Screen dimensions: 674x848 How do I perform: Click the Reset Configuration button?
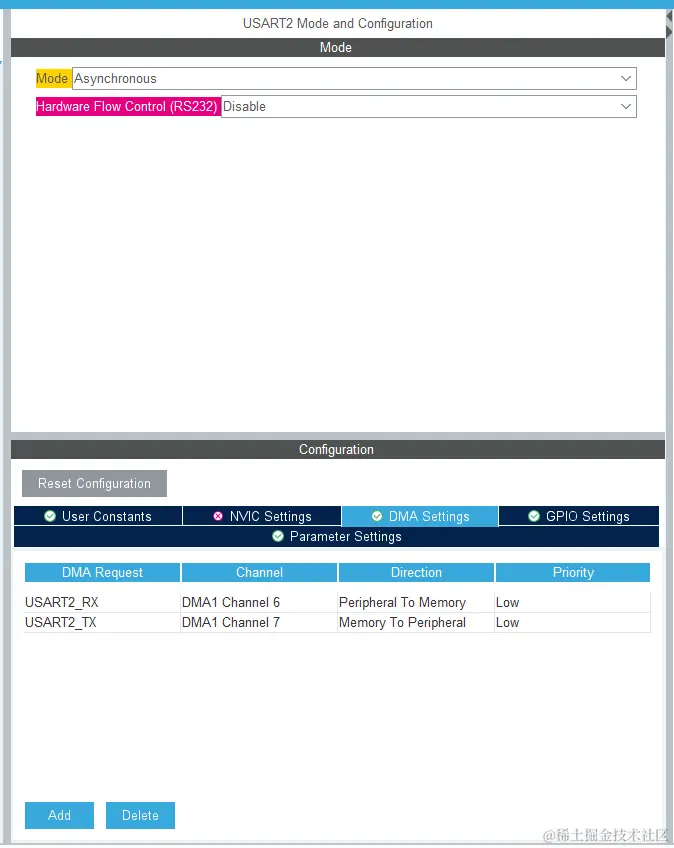click(94, 483)
